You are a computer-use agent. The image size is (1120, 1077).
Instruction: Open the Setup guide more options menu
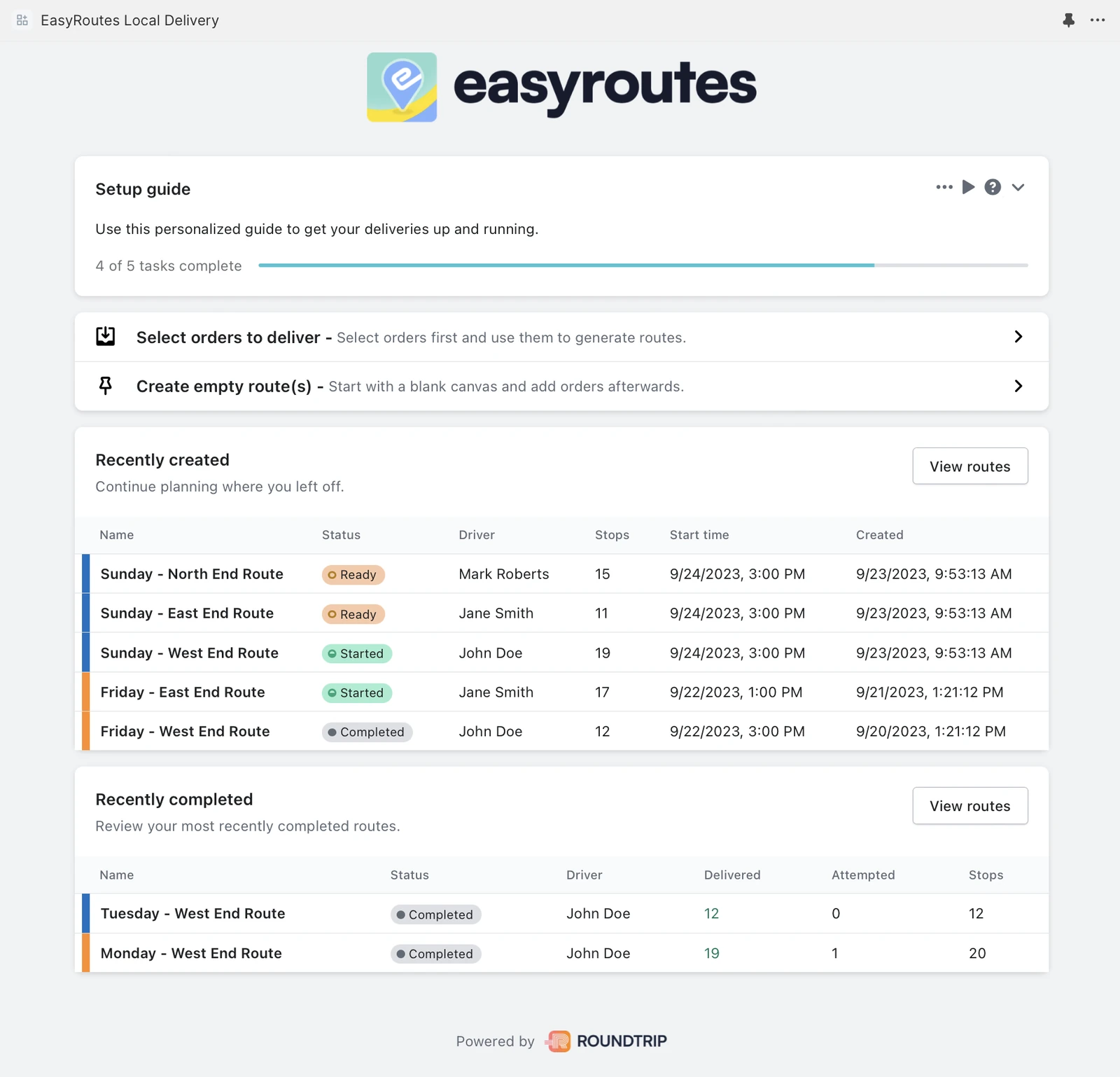point(944,187)
